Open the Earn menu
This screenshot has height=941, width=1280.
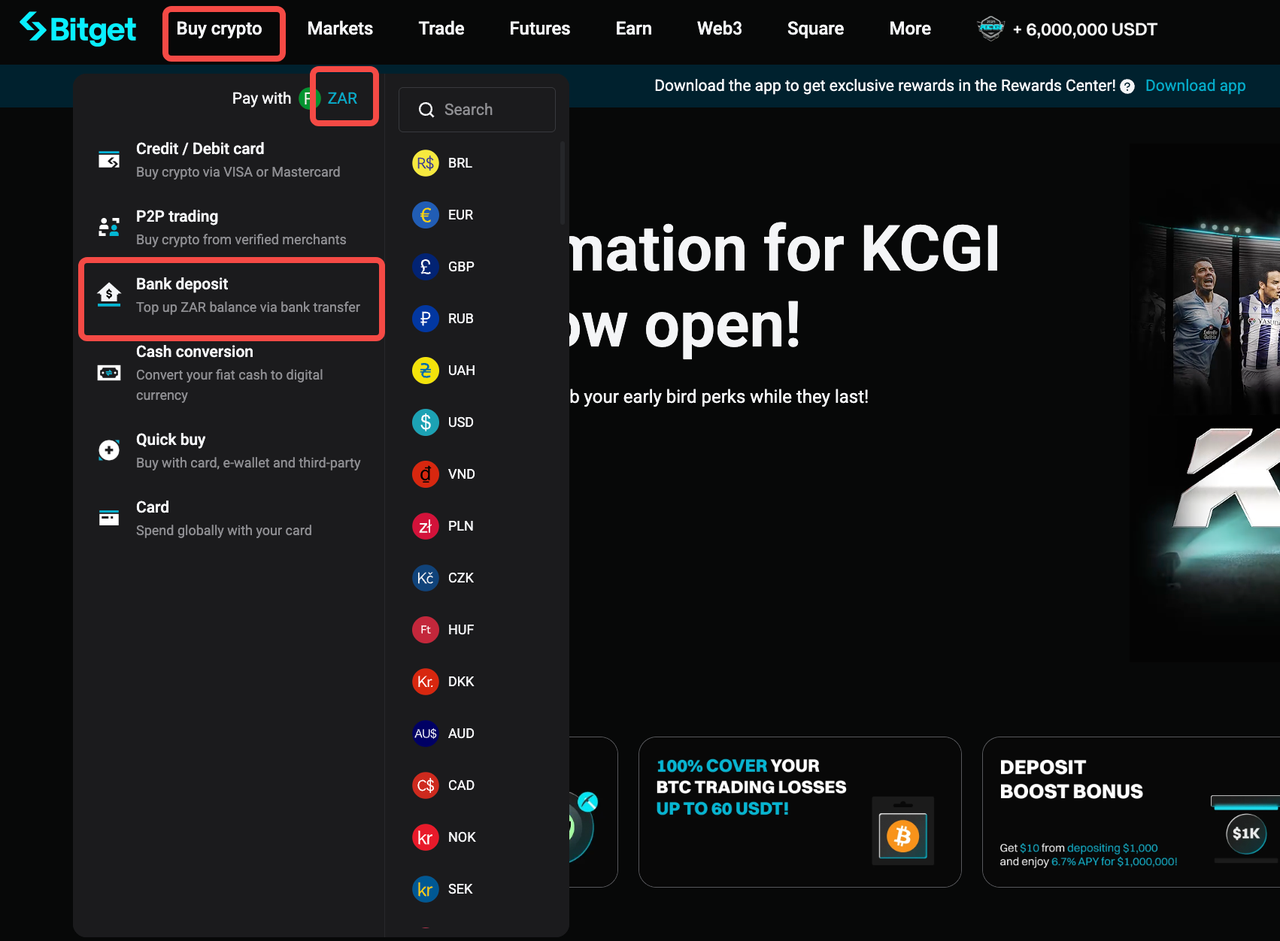(634, 29)
